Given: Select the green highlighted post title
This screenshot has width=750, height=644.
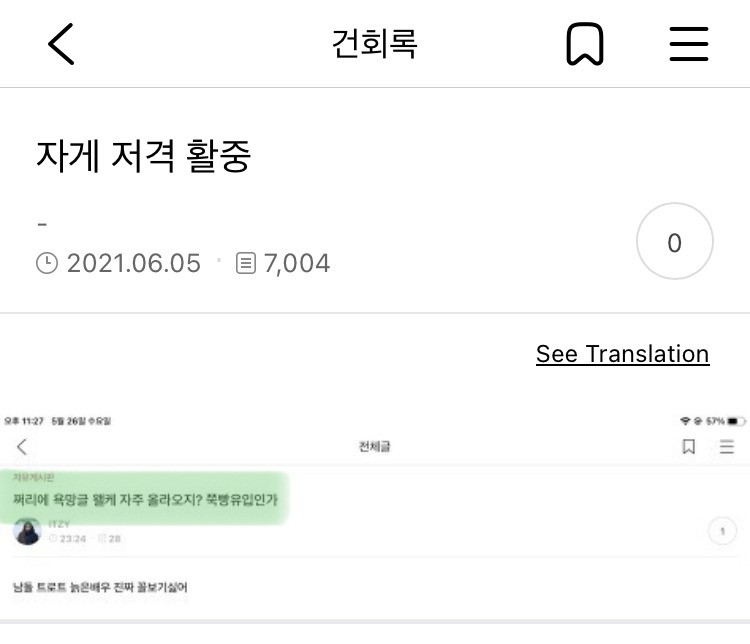Looking at the screenshot, I should 145,500.
